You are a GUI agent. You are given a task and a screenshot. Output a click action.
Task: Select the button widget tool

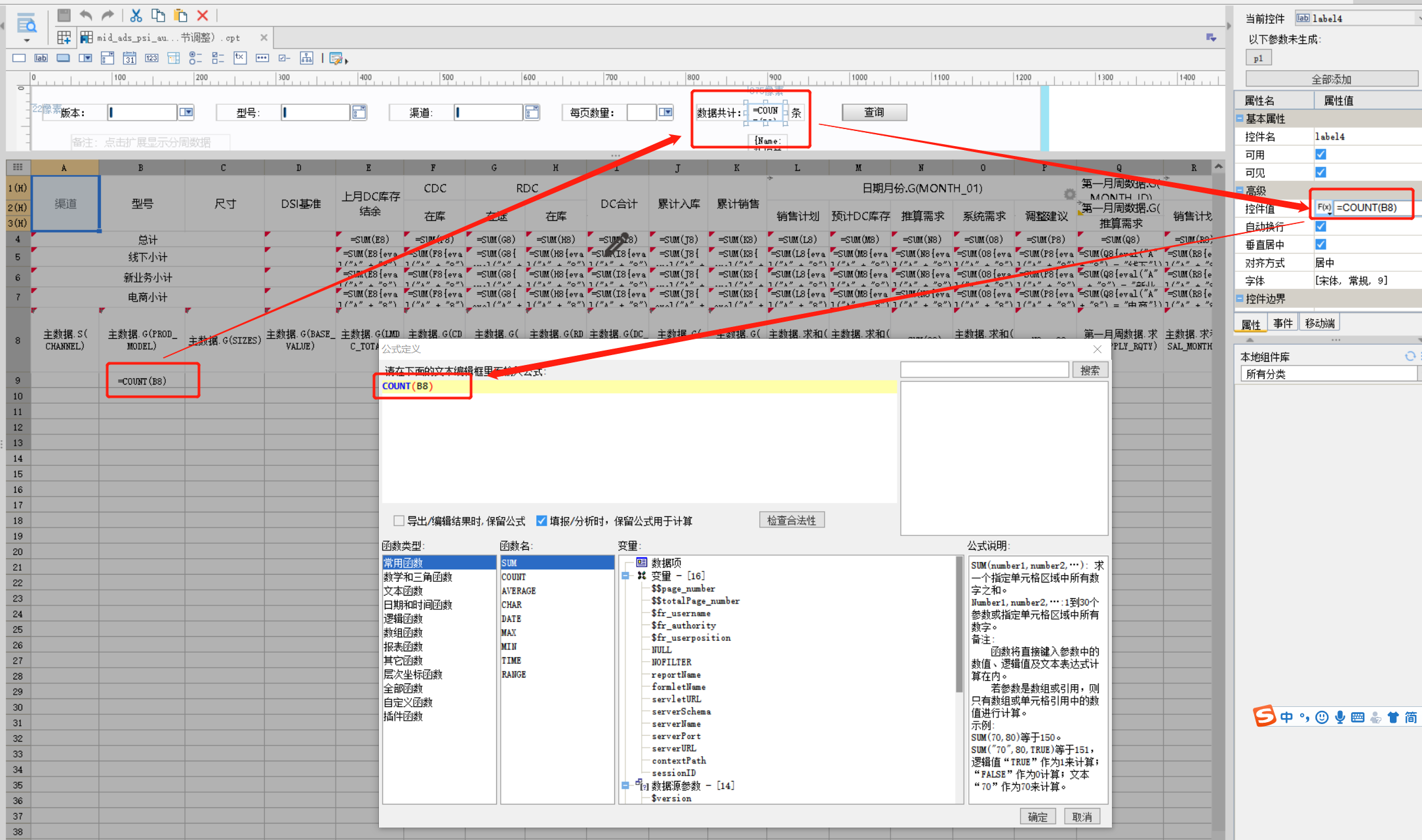click(63, 58)
